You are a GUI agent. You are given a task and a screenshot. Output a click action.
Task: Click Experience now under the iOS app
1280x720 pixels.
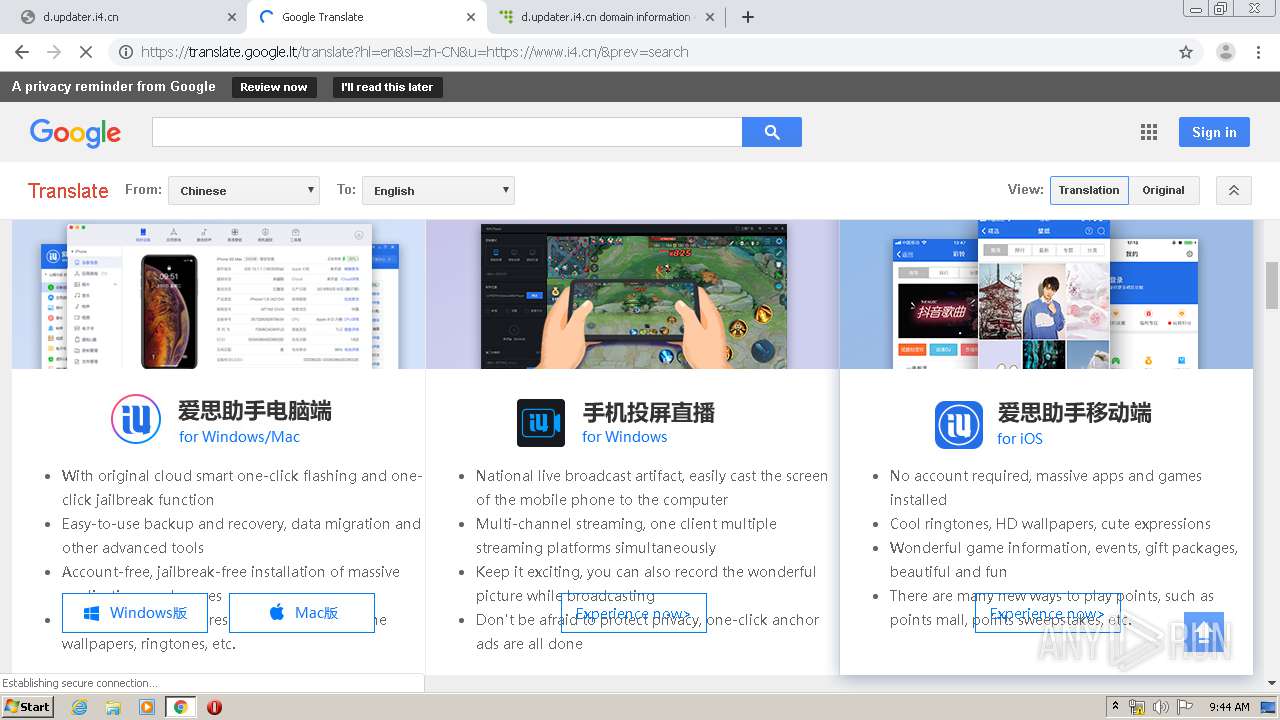pyautogui.click(x=1048, y=613)
